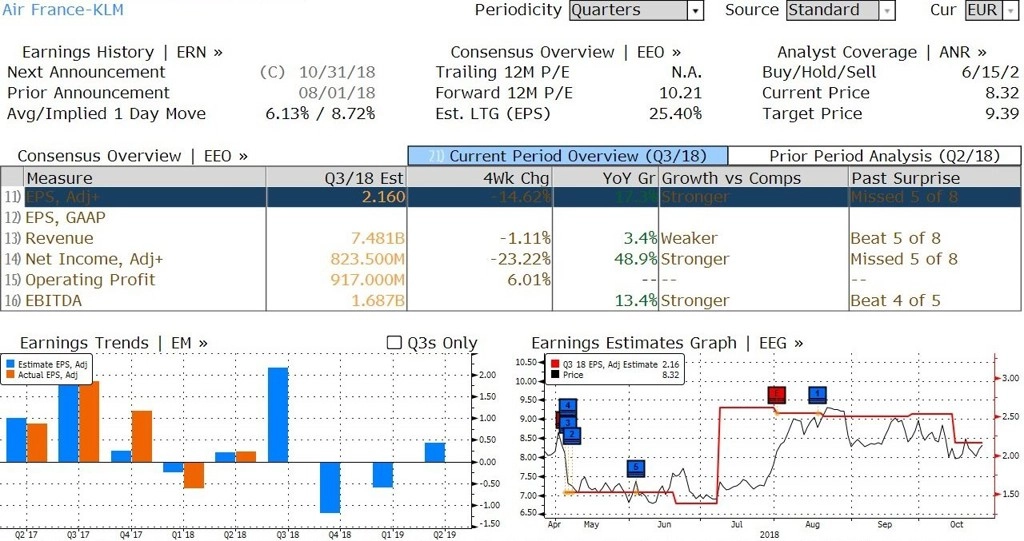Click the blue news marker numbered 3
The image size is (1024, 541).
tap(568, 422)
